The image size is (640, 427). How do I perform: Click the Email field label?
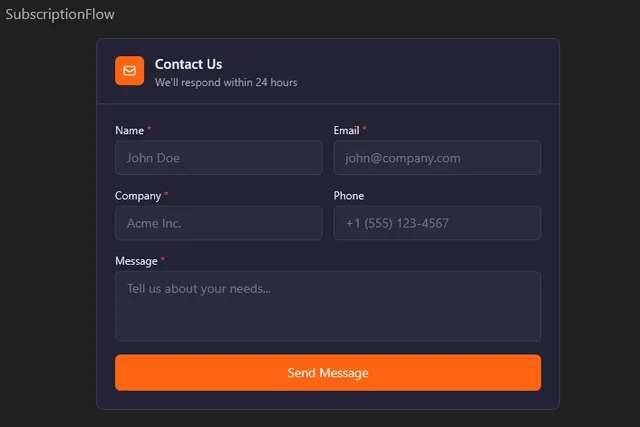click(x=347, y=130)
